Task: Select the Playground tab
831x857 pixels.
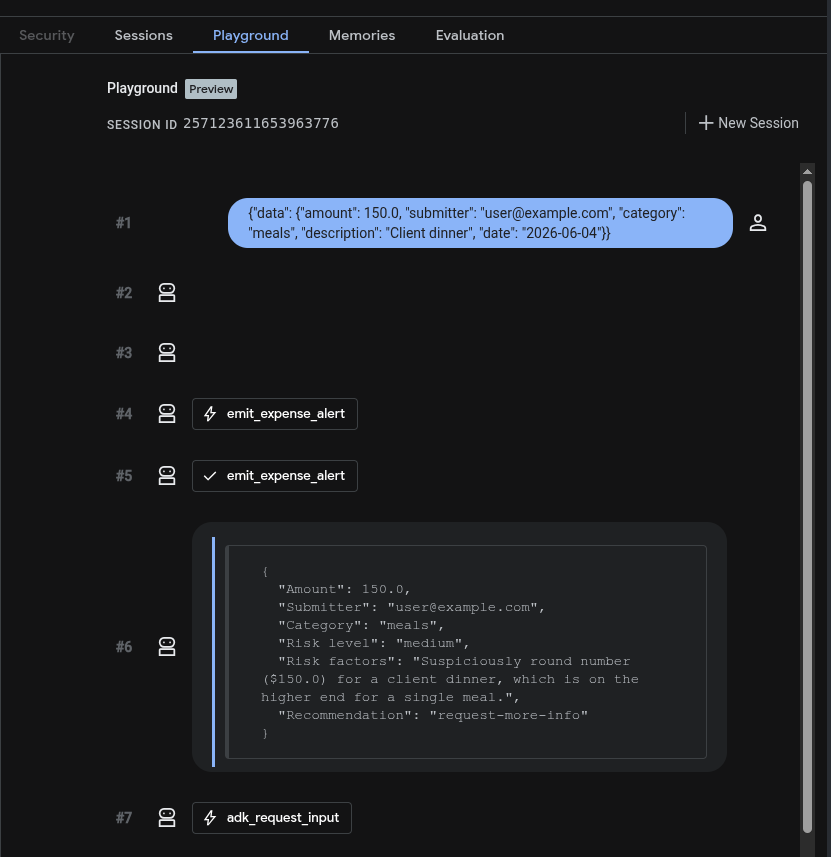Action: pyautogui.click(x=250, y=36)
